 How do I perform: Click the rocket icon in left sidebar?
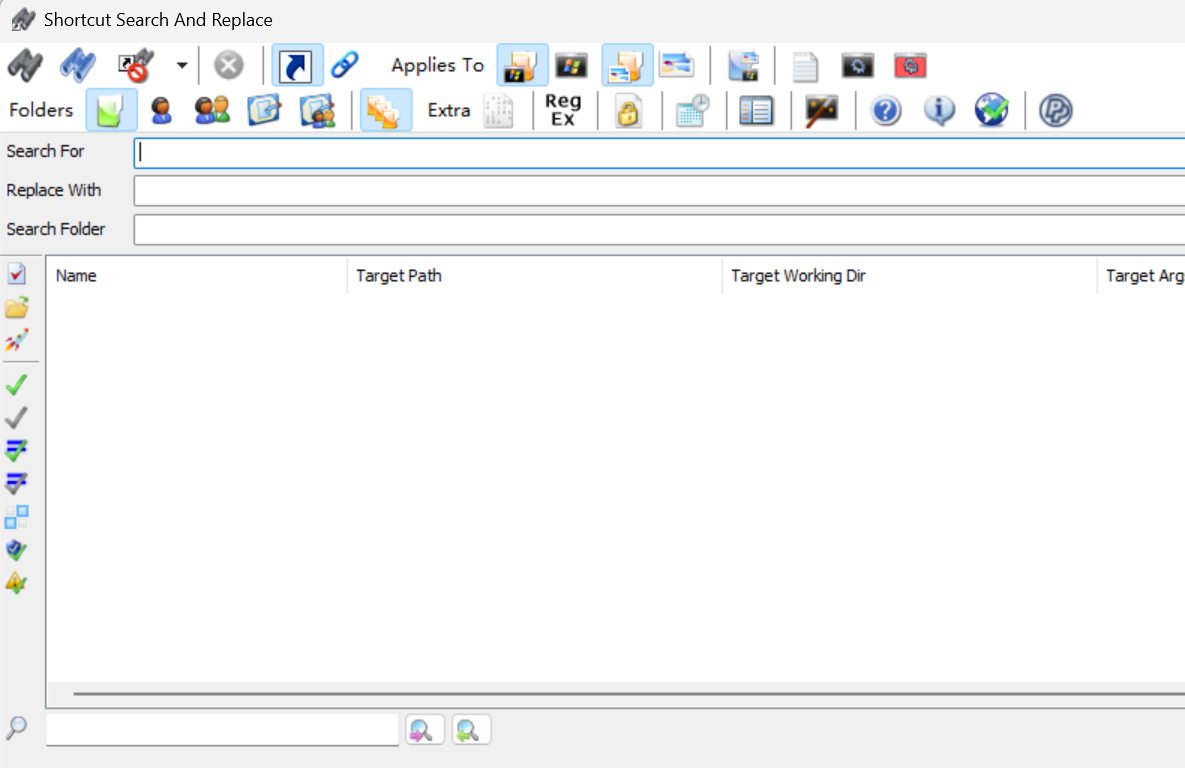[17, 340]
